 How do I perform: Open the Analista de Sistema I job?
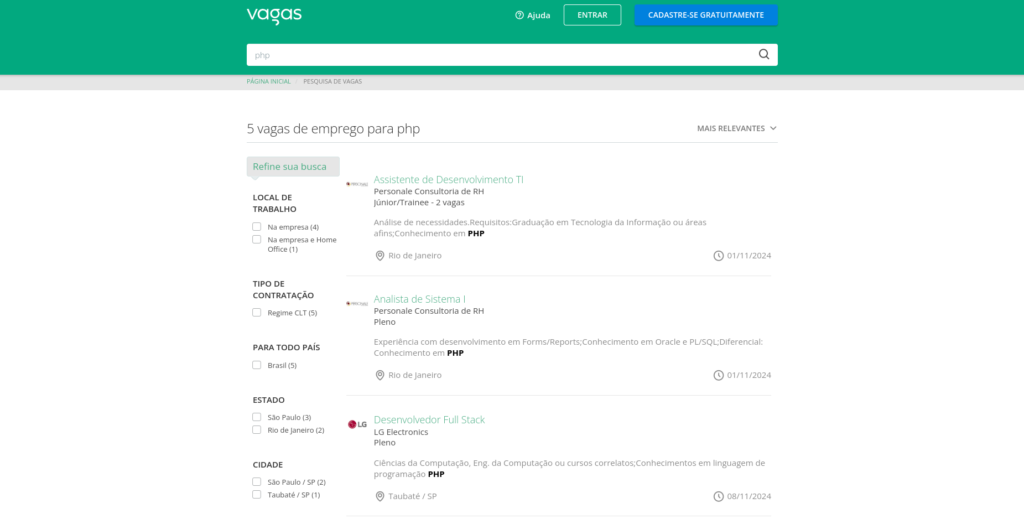[x=419, y=299]
